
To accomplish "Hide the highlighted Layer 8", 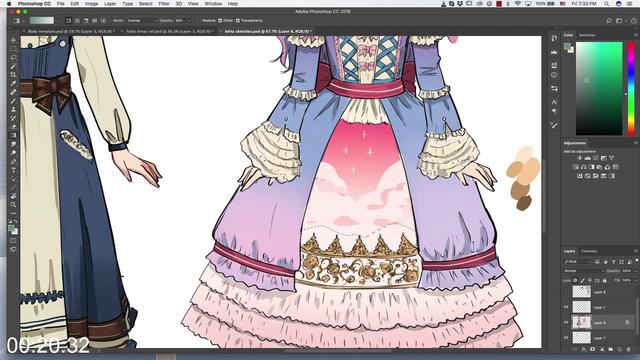I will tap(566, 322).
